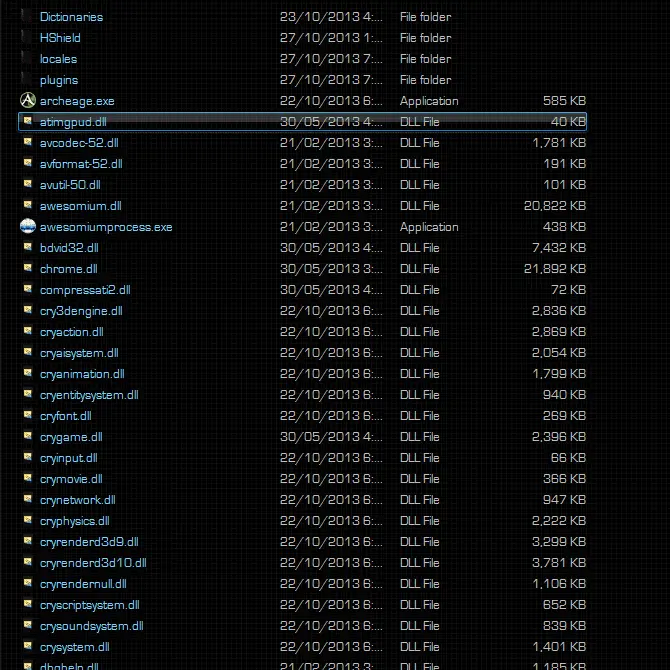Select the cry3dengine.dll file name

pyautogui.click(x=81, y=311)
